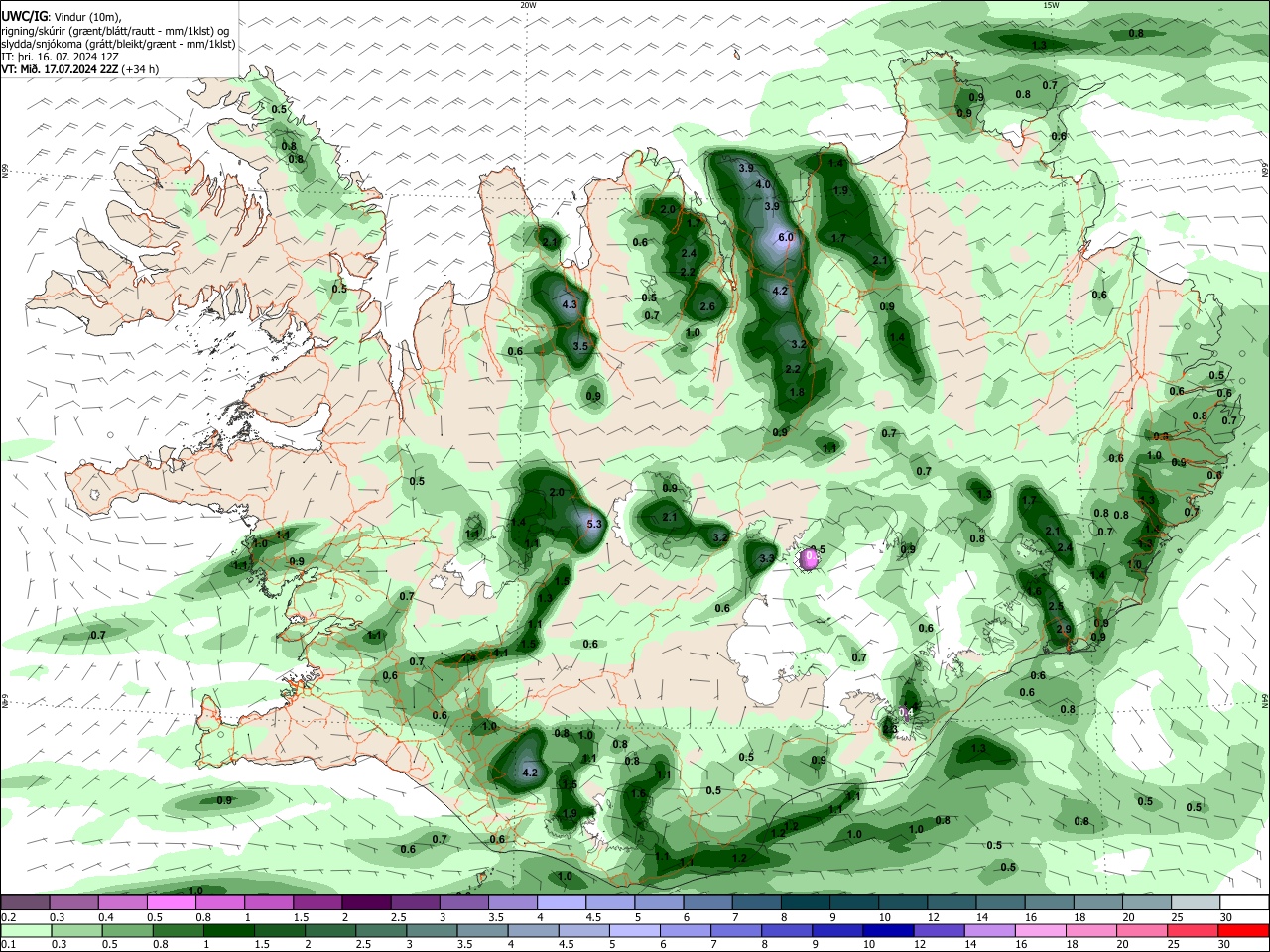Pick the red swatch ending the lower legend

click(1243, 930)
